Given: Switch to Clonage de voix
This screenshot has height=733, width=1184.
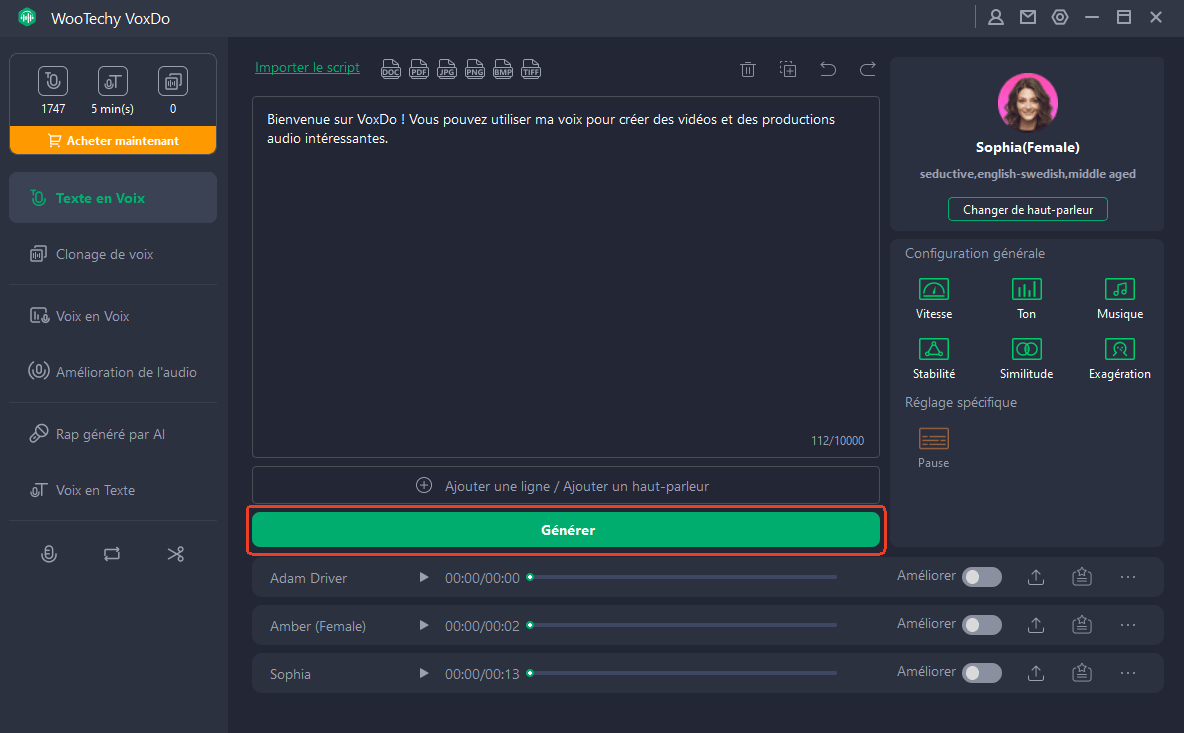Looking at the screenshot, I should 104,254.
